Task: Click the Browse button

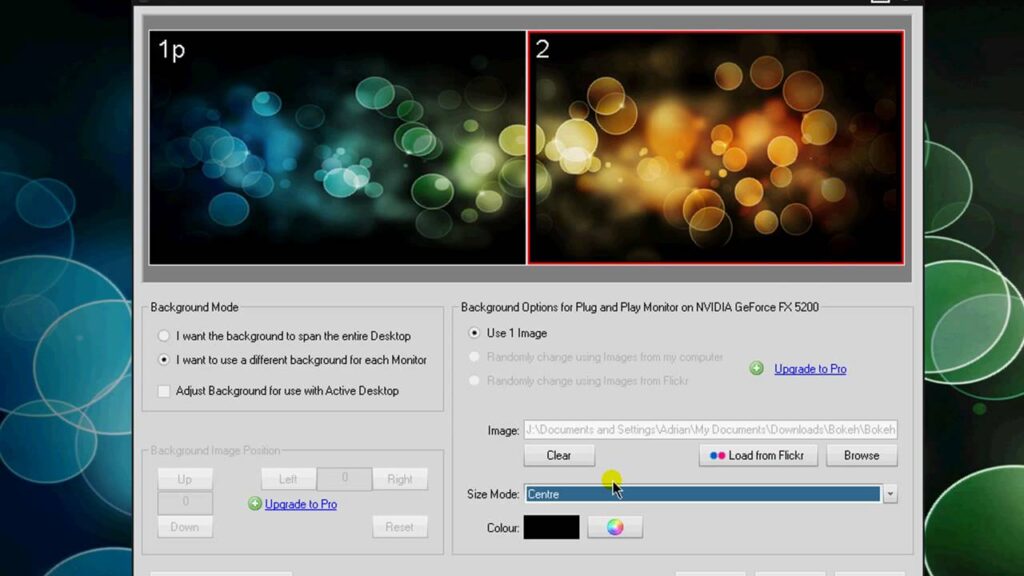Action: pyautogui.click(x=861, y=455)
